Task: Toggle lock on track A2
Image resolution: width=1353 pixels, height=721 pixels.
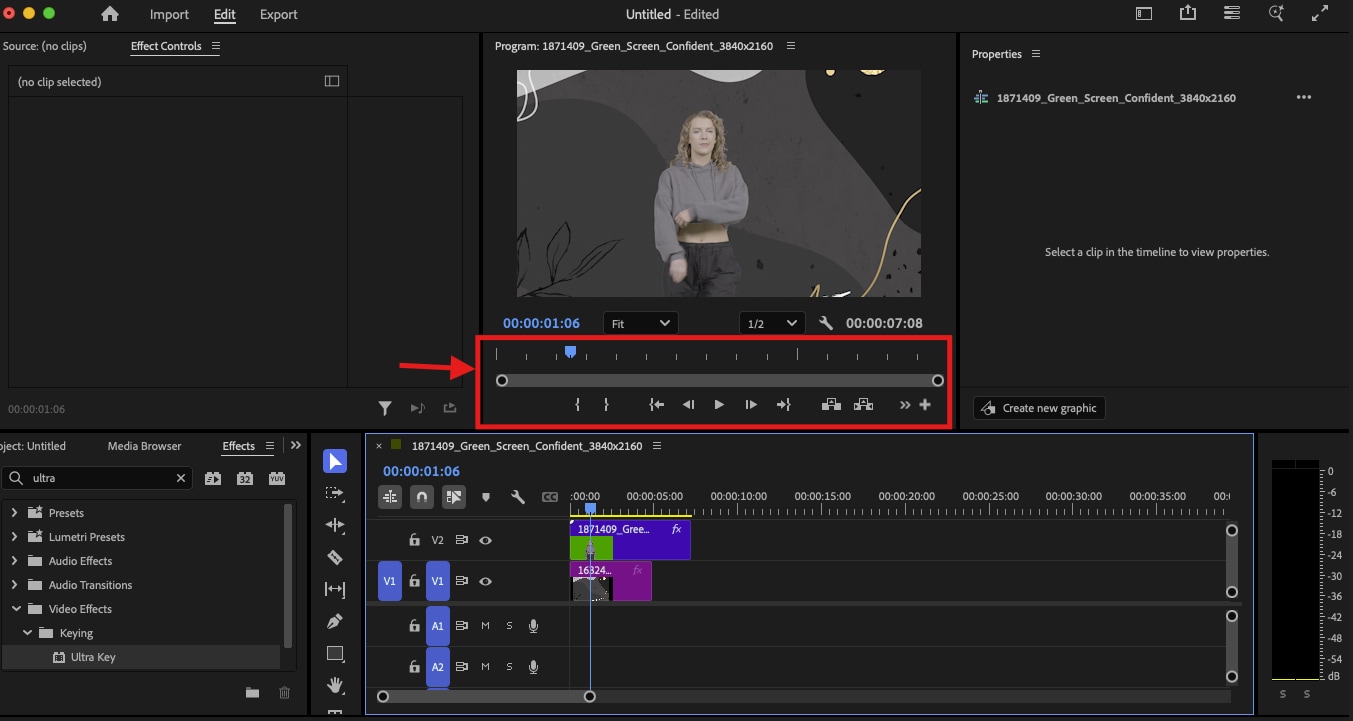Action: pos(414,667)
